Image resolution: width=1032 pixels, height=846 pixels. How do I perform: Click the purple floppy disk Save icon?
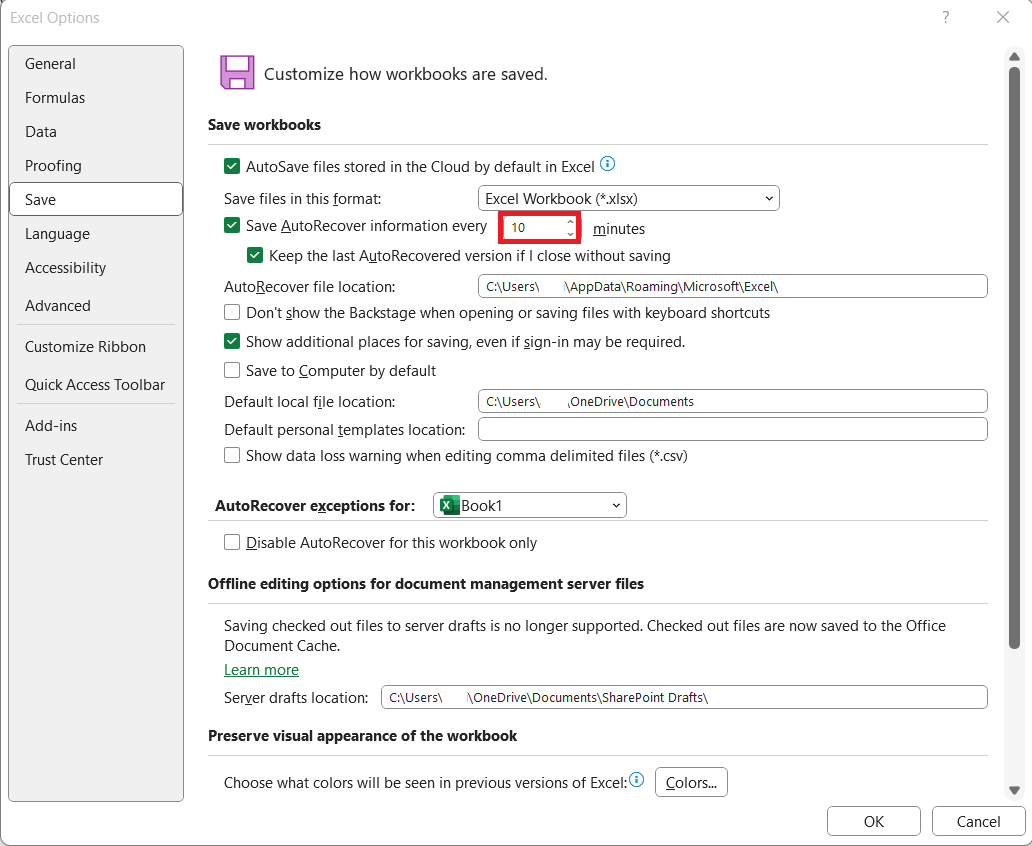pyautogui.click(x=237, y=72)
